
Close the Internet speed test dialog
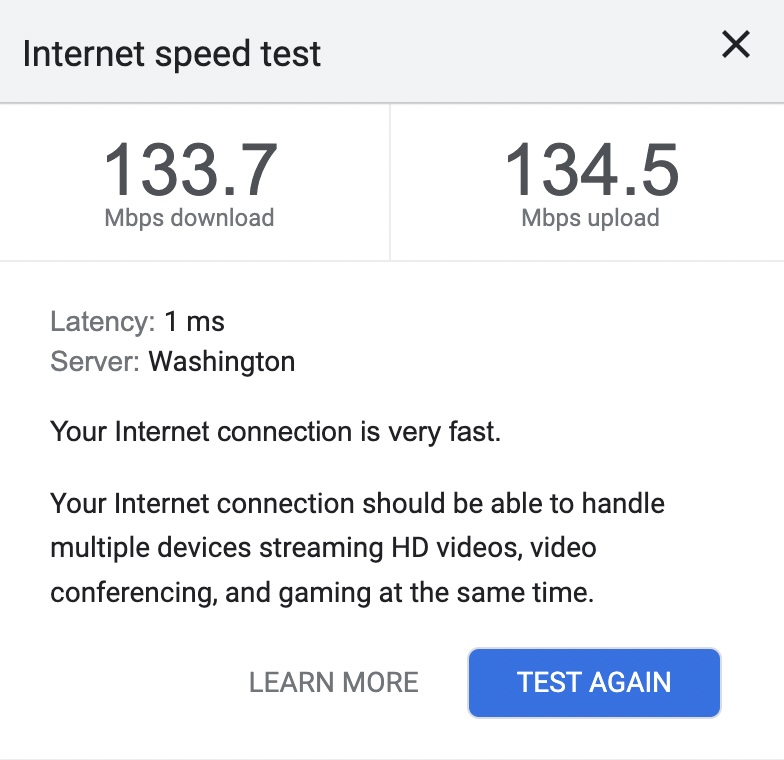[736, 45]
